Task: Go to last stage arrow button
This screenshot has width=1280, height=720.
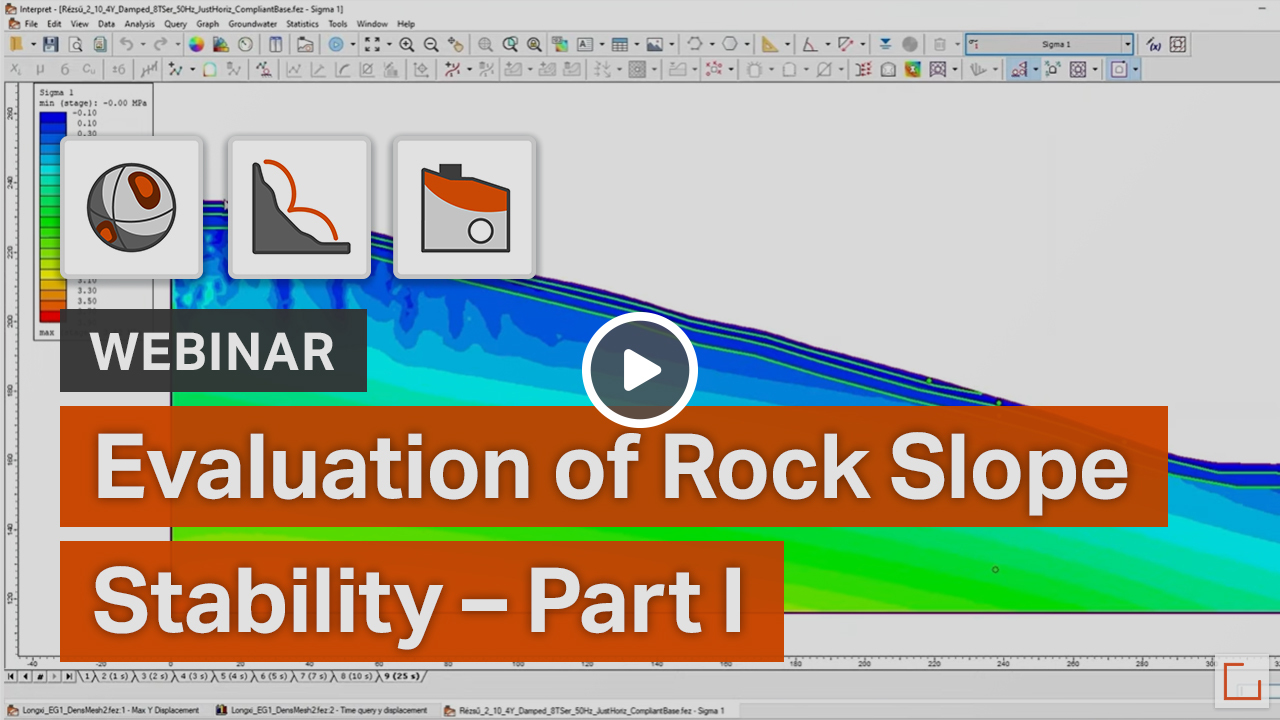Action: 69,677
